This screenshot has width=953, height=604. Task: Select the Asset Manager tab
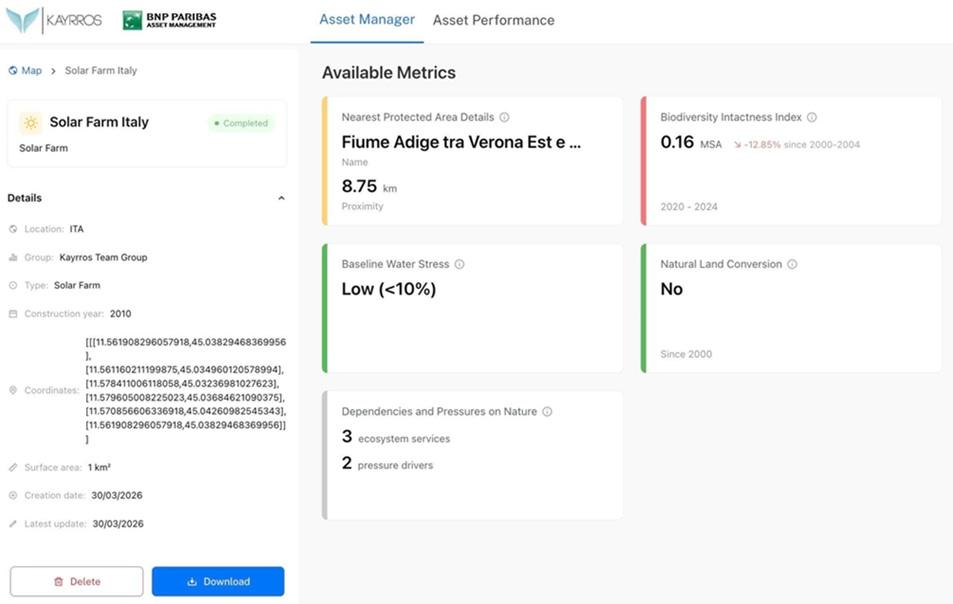(x=366, y=20)
